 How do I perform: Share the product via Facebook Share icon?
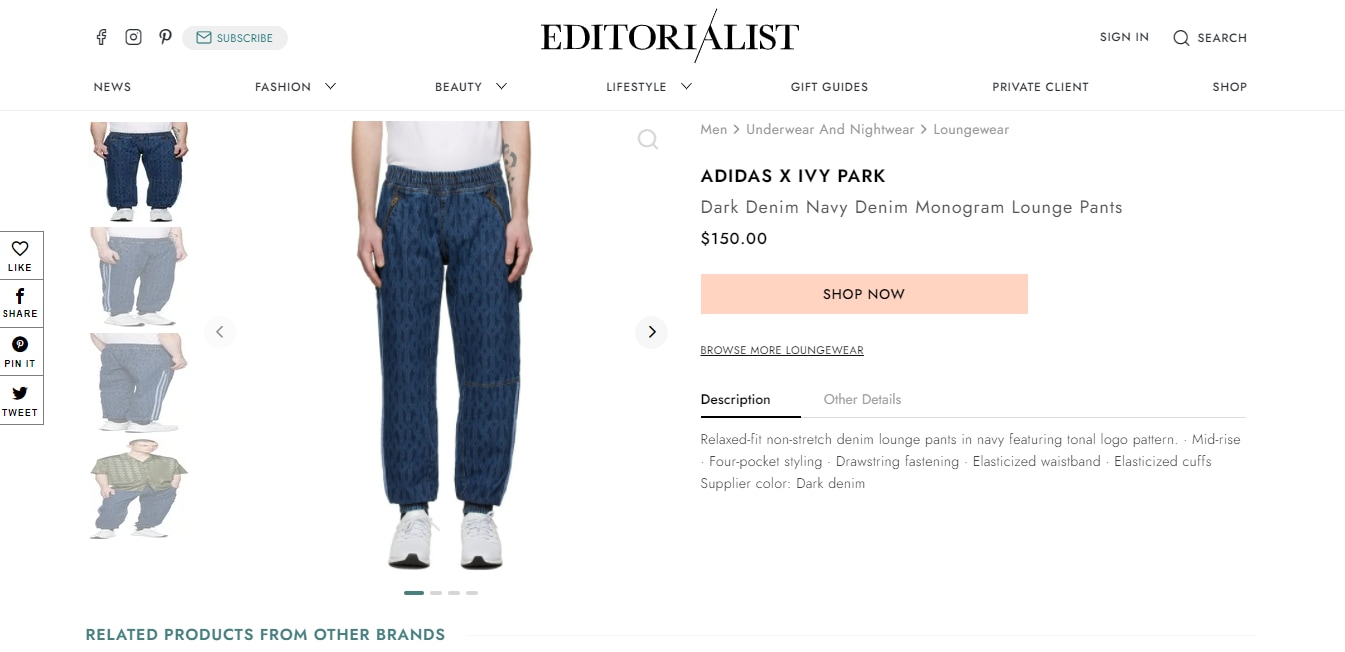(20, 296)
